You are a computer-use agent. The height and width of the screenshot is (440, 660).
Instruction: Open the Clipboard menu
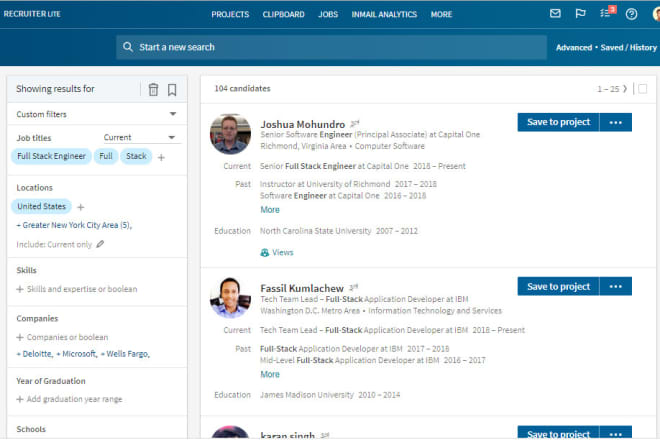click(x=283, y=14)
